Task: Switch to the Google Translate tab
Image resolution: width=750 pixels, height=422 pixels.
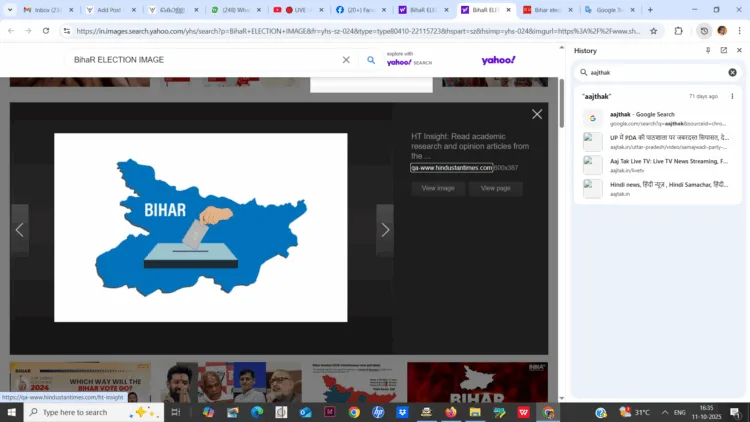Action: pyautogui.click(x=610, y=10)
